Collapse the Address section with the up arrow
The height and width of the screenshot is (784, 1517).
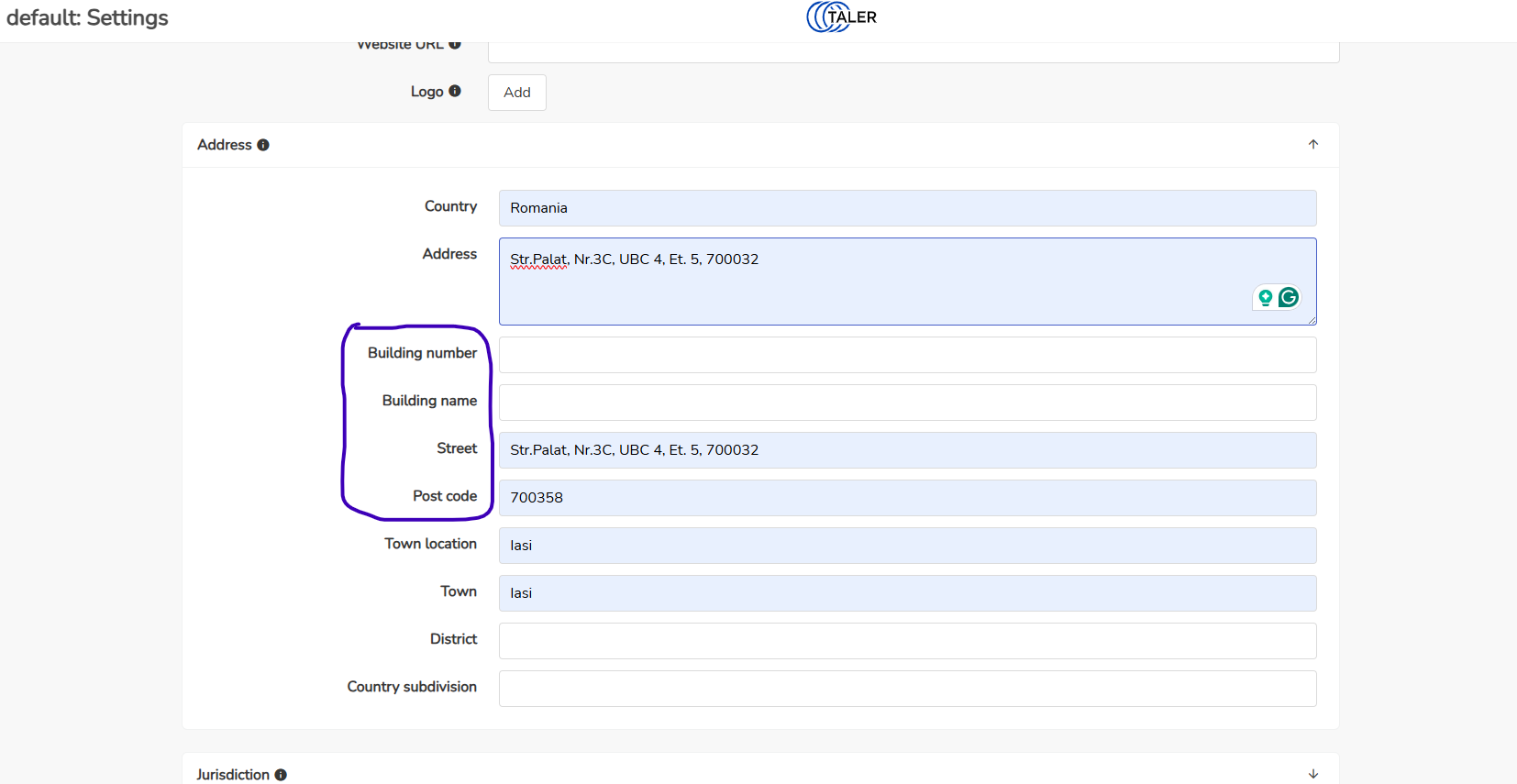pyautogui.click(x=1313, y=145)
